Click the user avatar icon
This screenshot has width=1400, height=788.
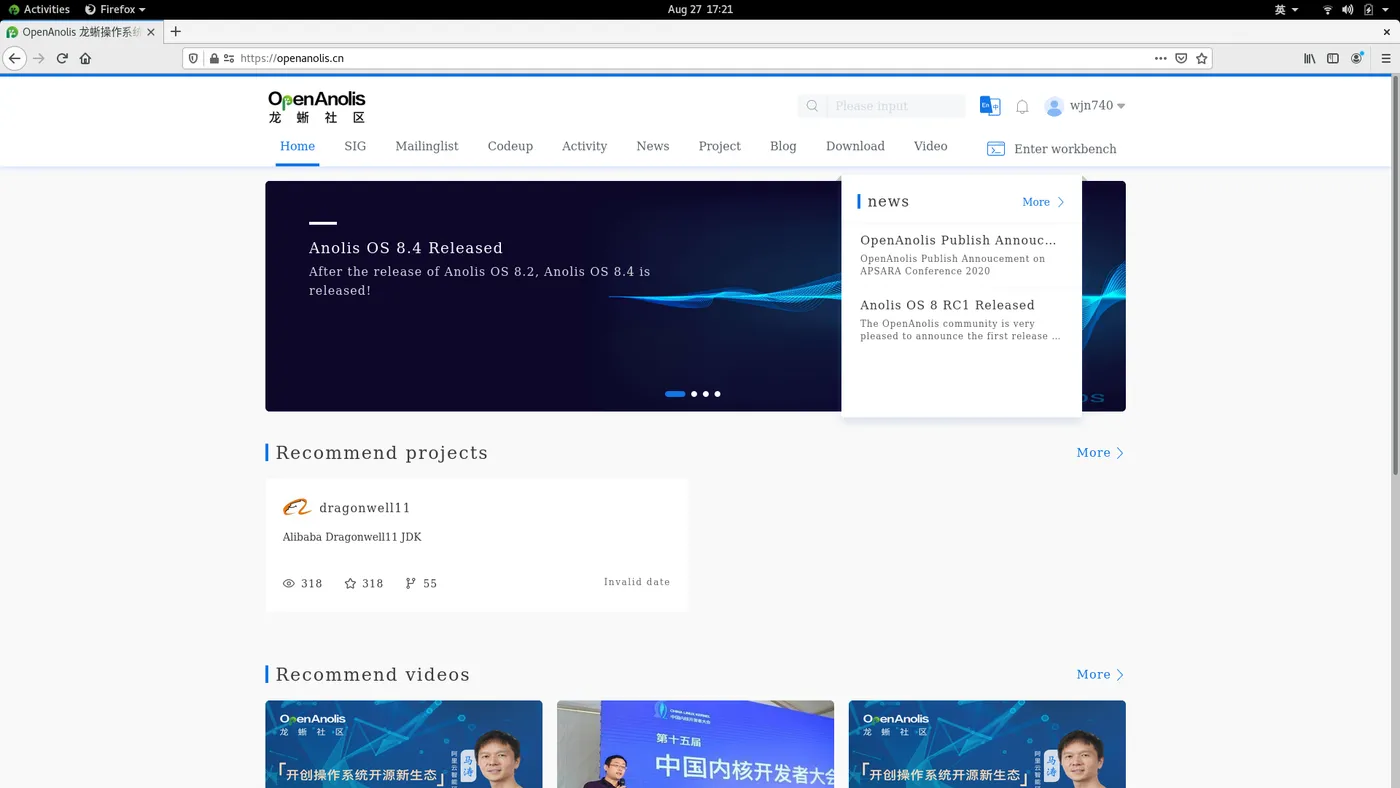(x=1054, y=106)
